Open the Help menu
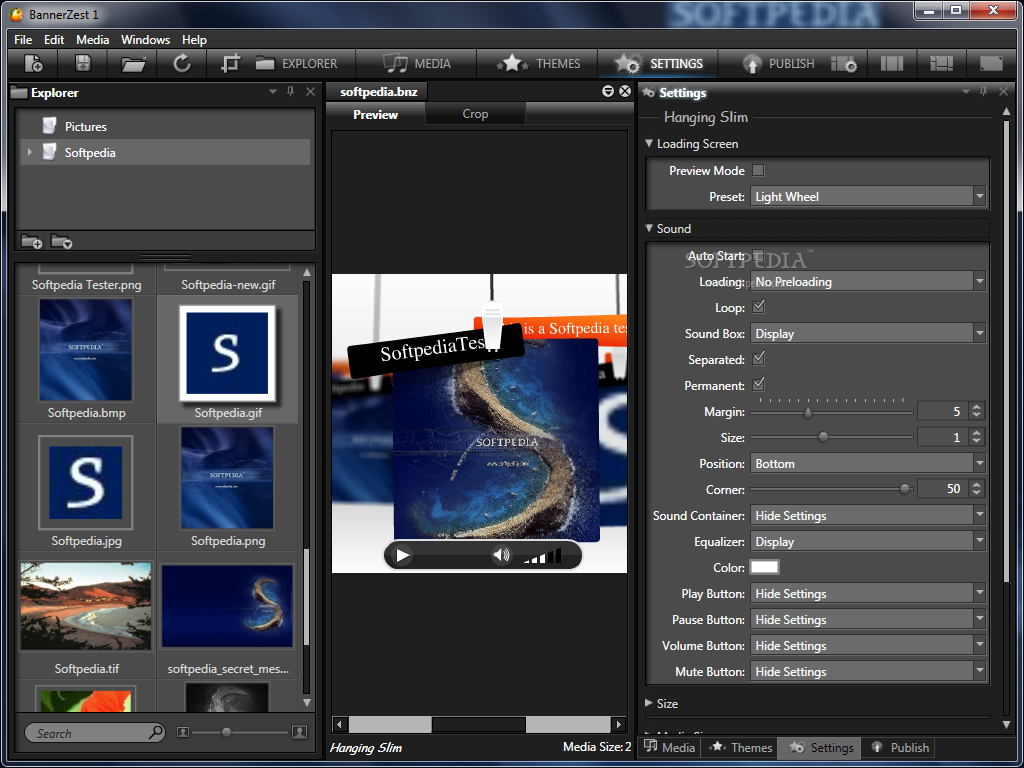 point(194,40)
